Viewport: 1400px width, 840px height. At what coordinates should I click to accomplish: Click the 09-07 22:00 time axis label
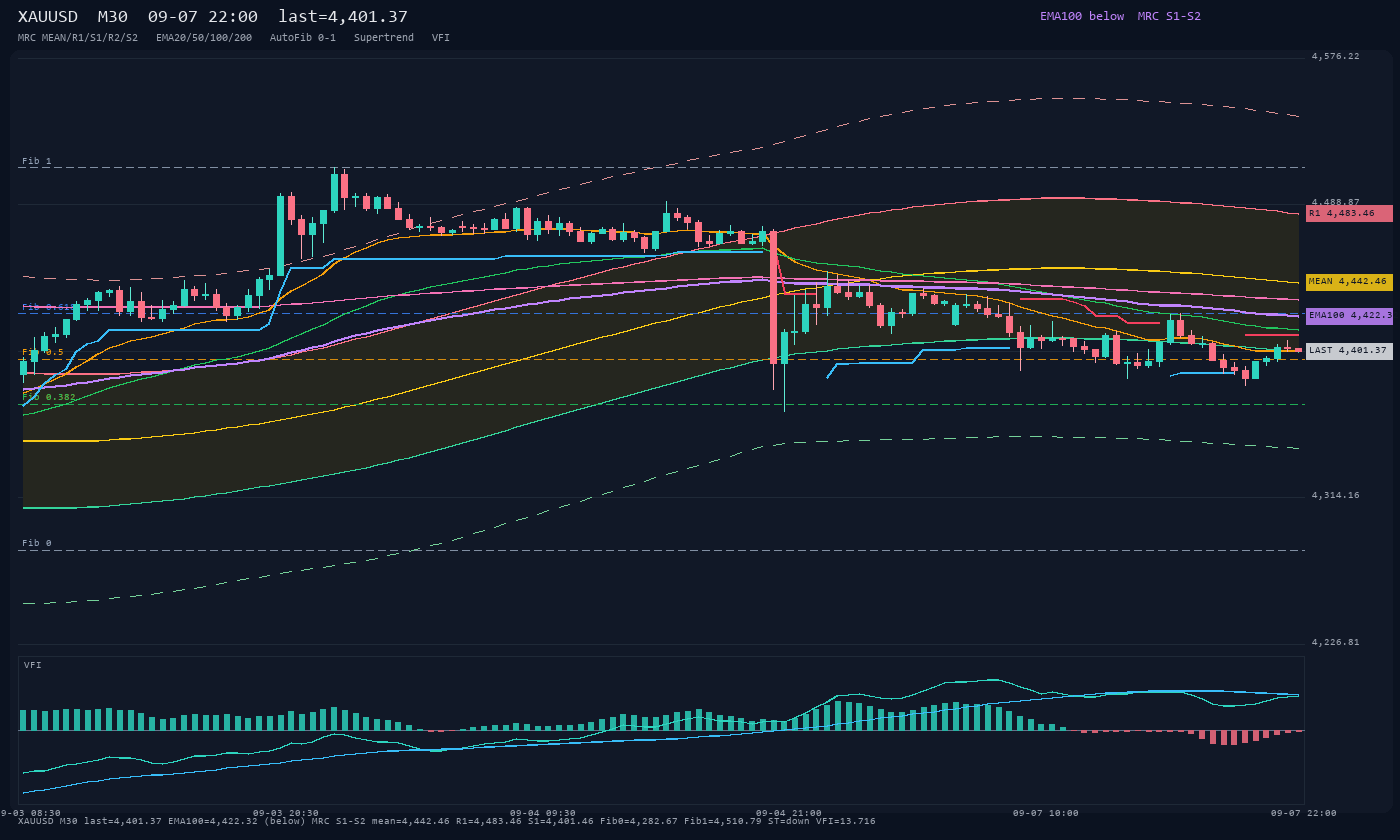pos(1303,813)
